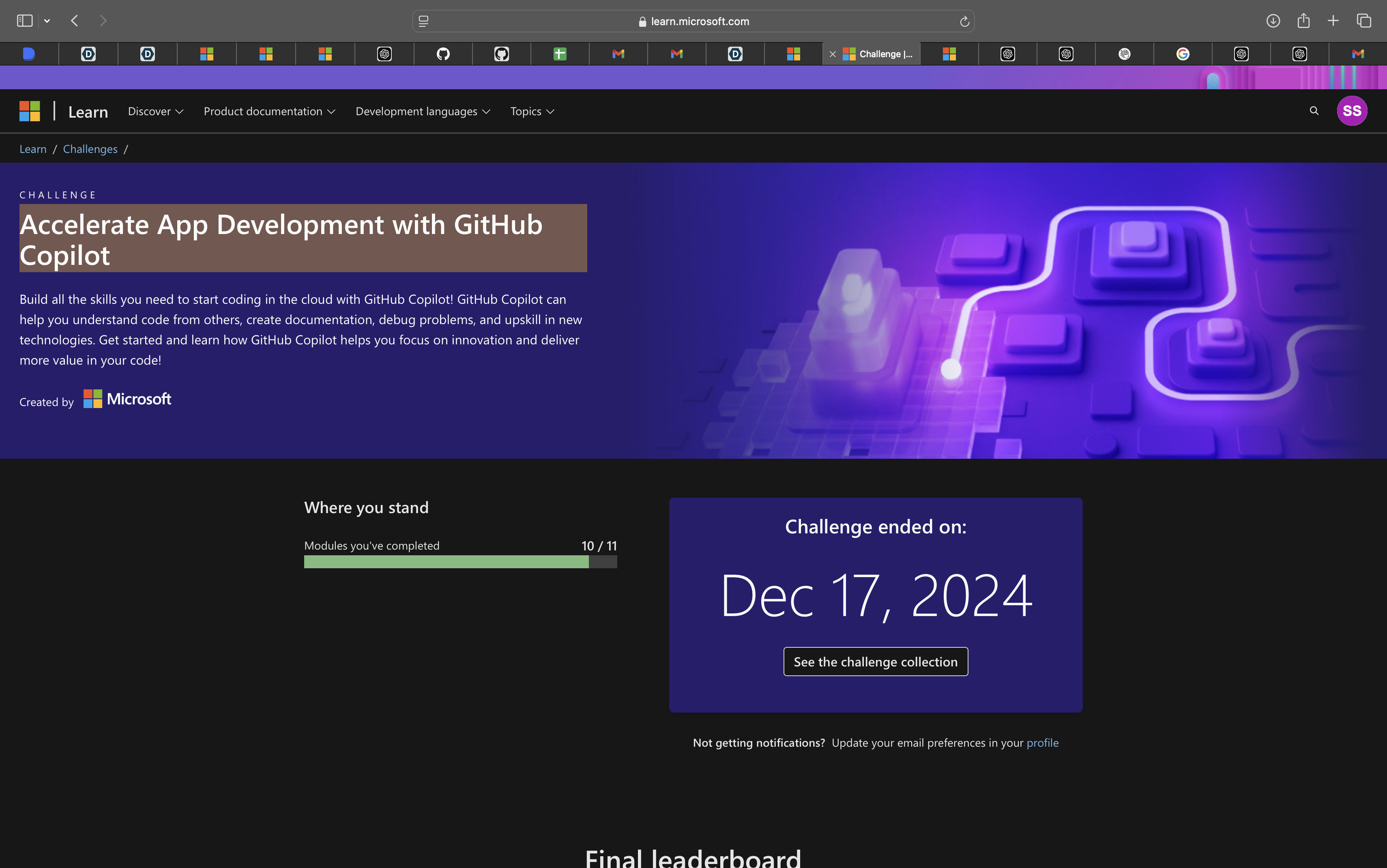Click the Microsoft logo in header
Screen dimensions: 1387x868
tap(29, 112)
